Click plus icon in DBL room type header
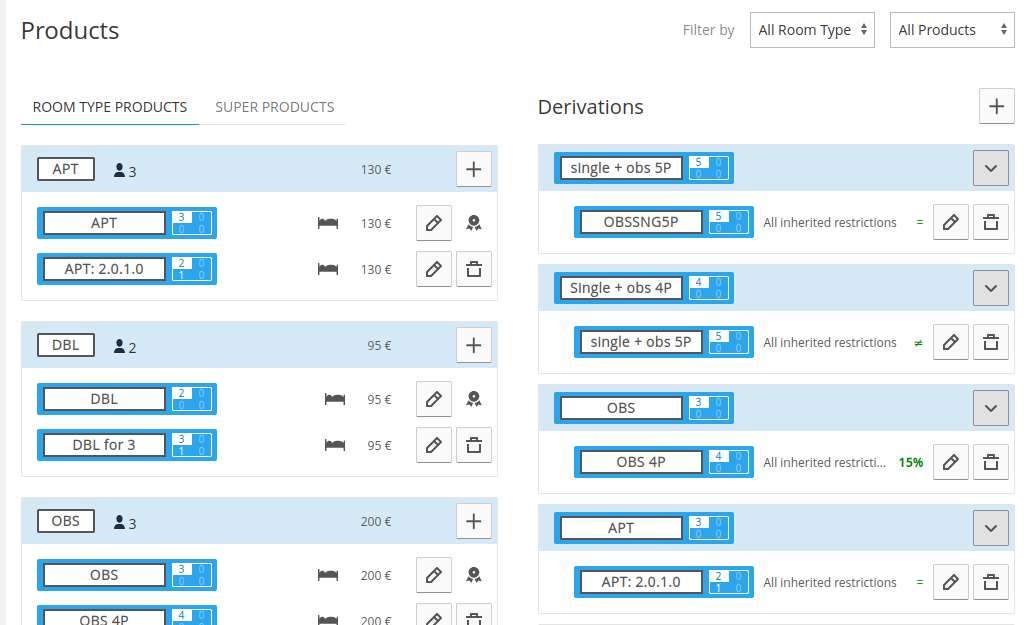This screenshot has height=625, width=1026. coord(474,345)
